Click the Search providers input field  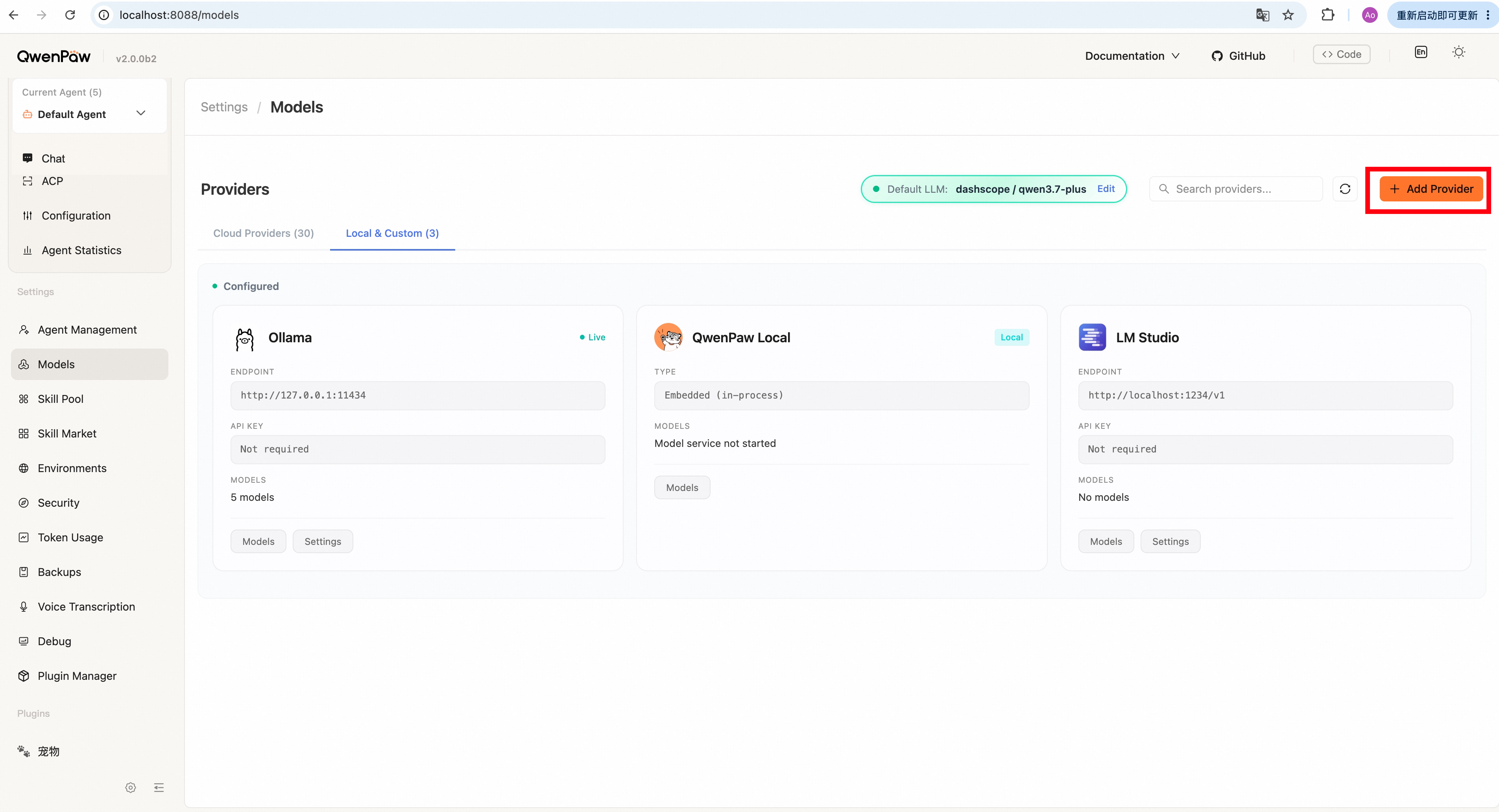pyautogui.click(x=1236, y=189)
